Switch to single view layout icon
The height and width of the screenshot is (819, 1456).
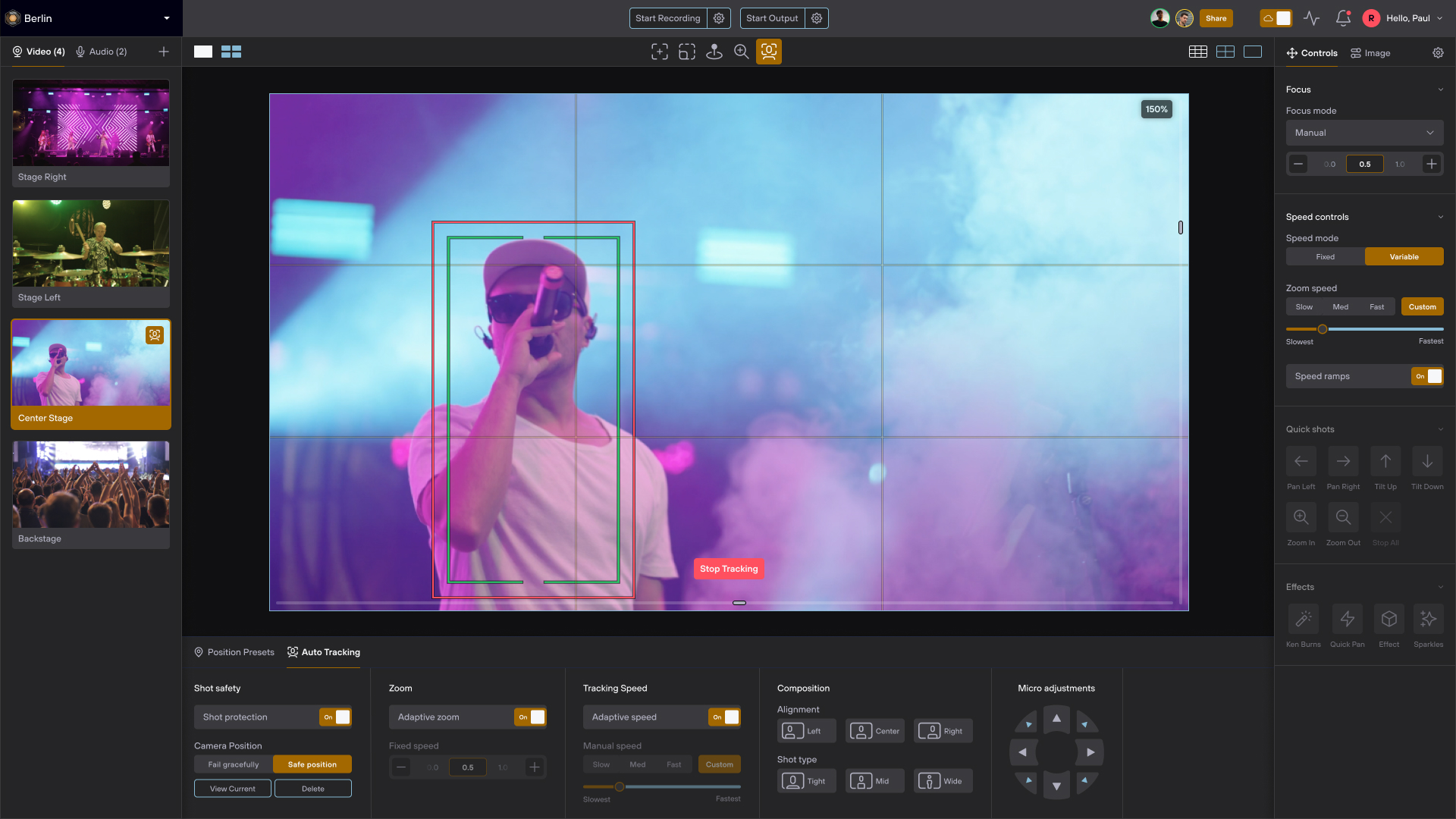(202, 52)
